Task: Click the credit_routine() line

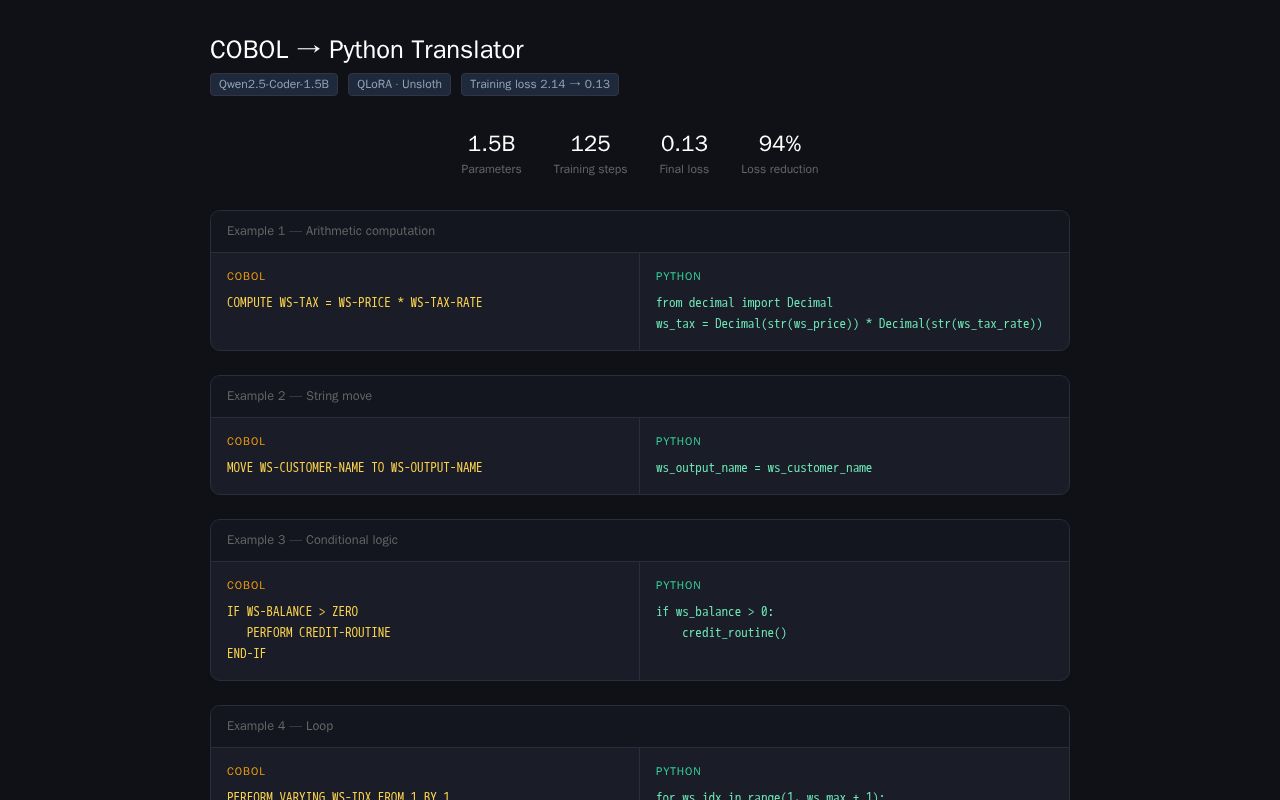Action: [734, 632]
